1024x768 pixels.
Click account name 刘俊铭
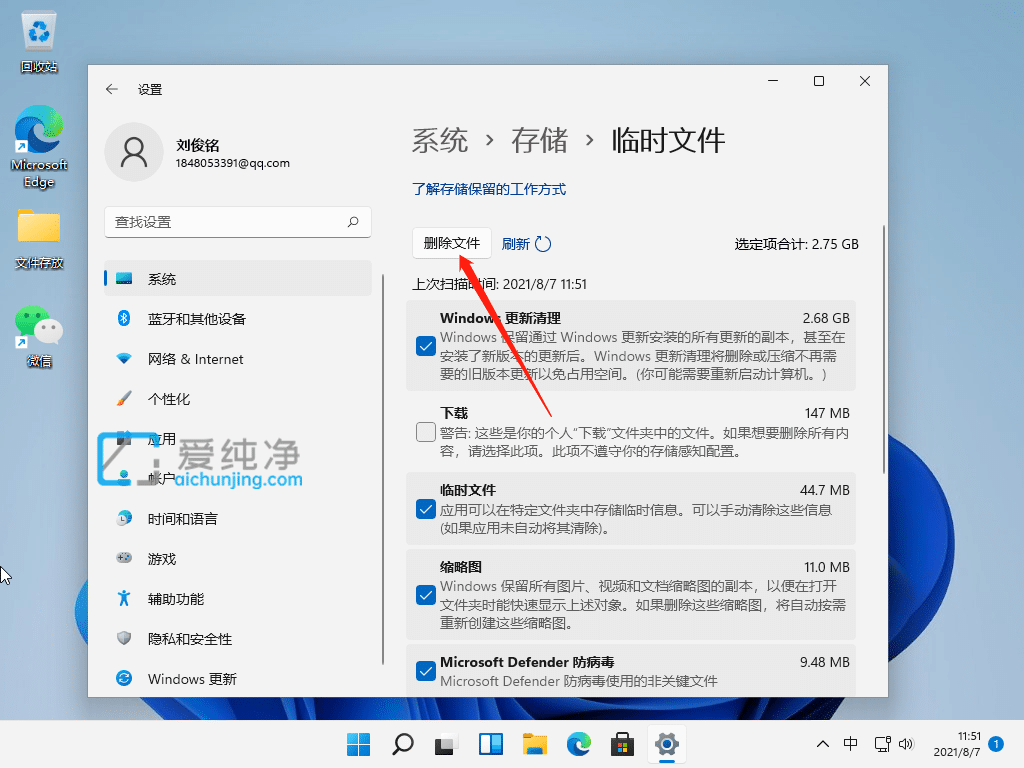(x=197, y=145)
